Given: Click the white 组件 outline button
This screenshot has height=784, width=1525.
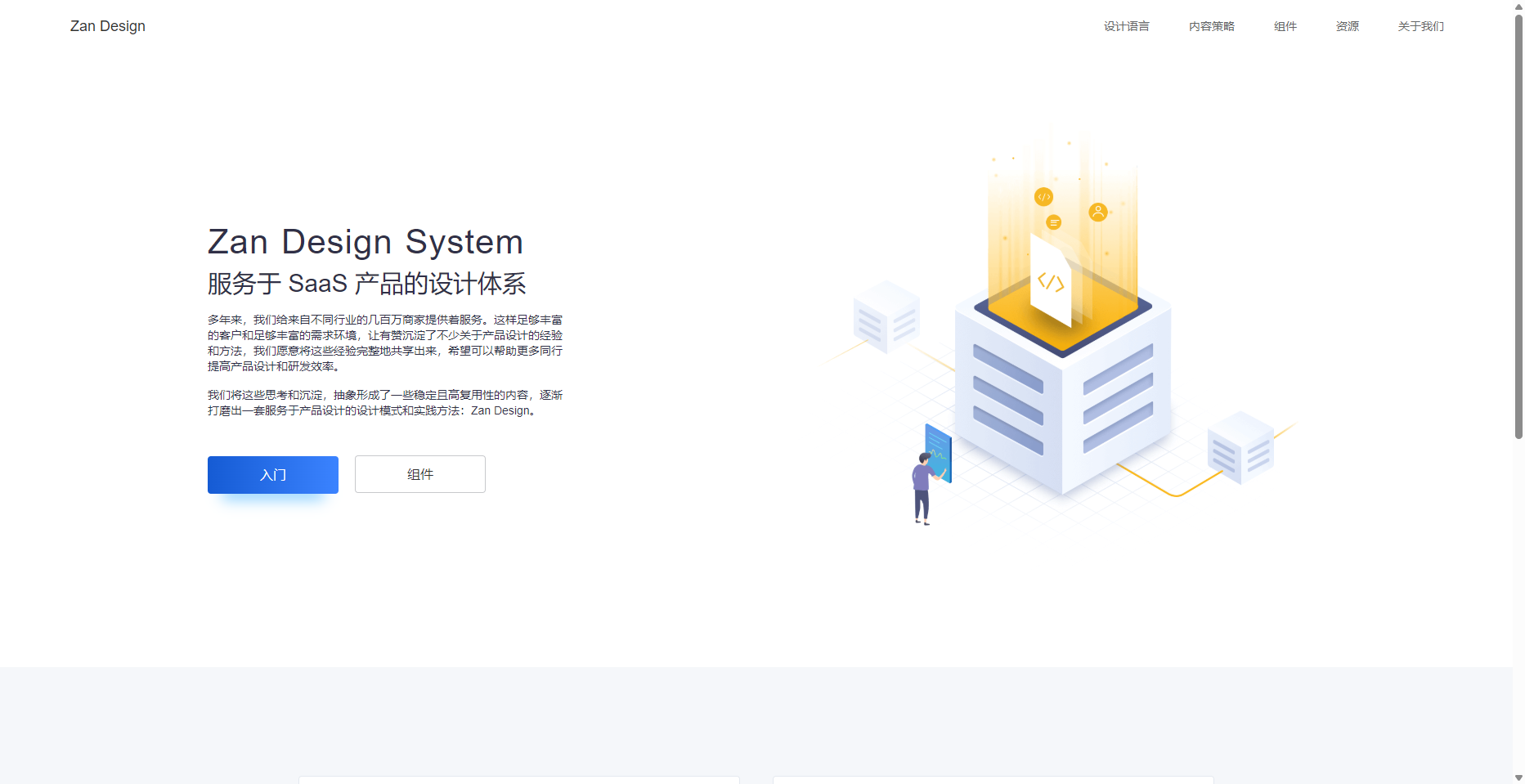Looking at the screenshot, I should pyautogui.click(x=420, y=474).
